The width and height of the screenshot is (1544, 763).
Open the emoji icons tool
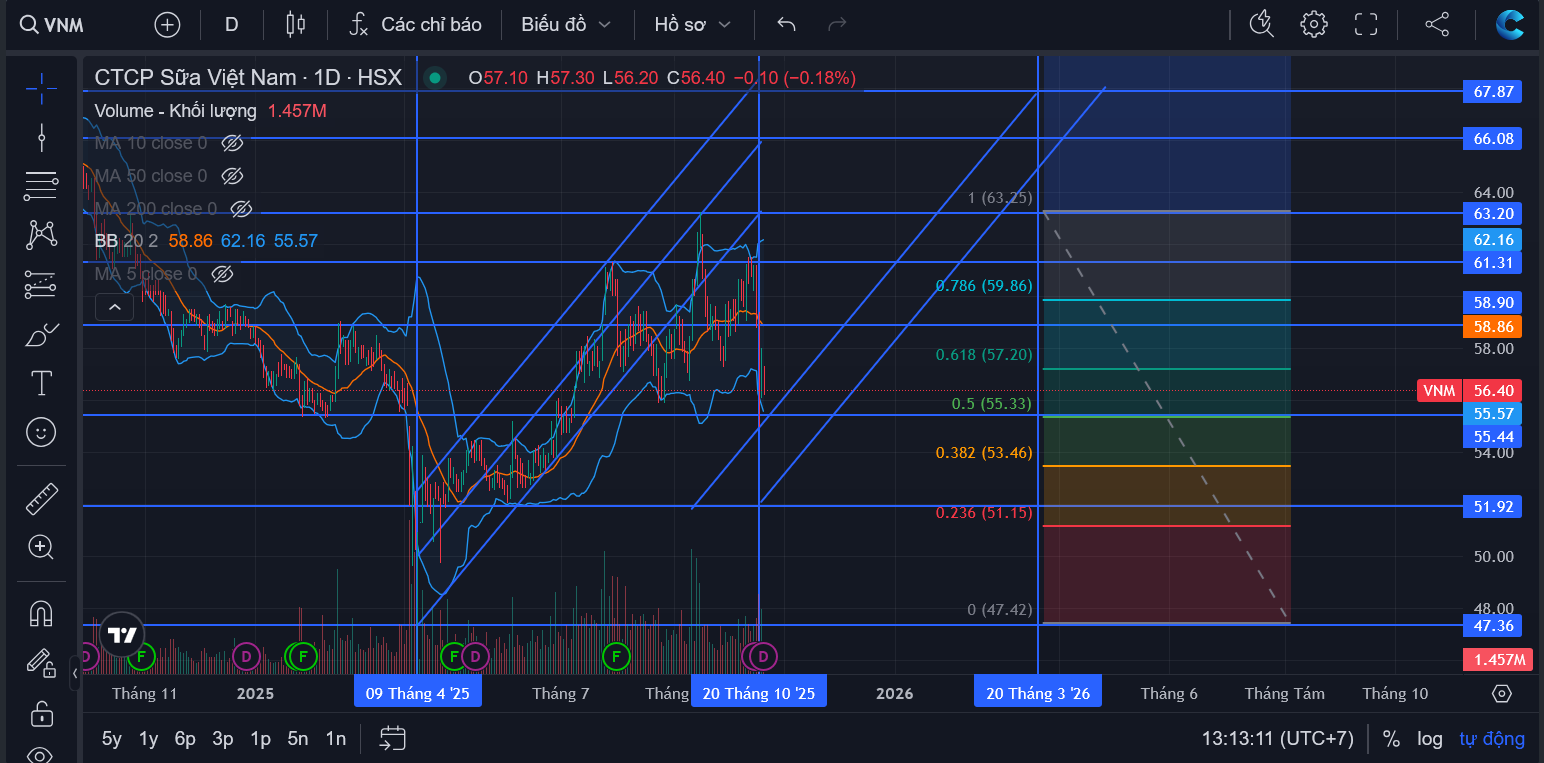coord(41,432)
